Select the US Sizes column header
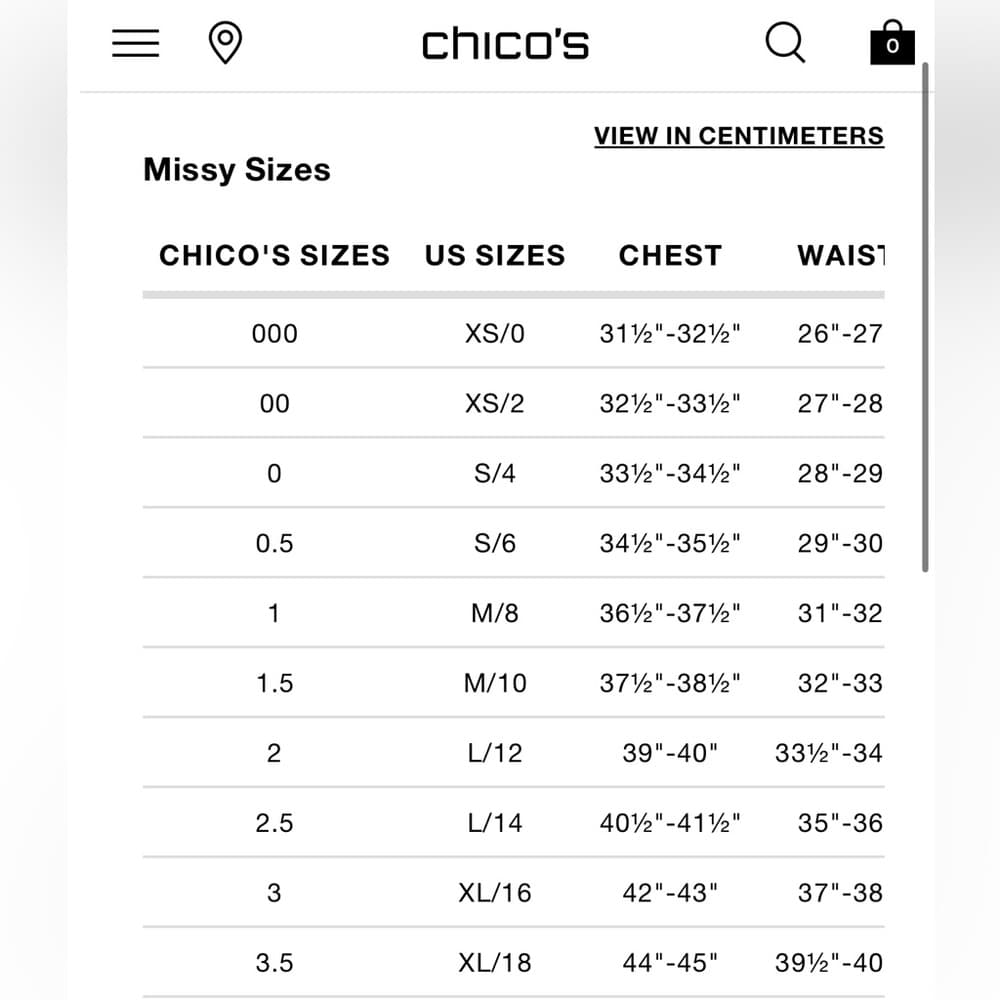 click(495, 255)
